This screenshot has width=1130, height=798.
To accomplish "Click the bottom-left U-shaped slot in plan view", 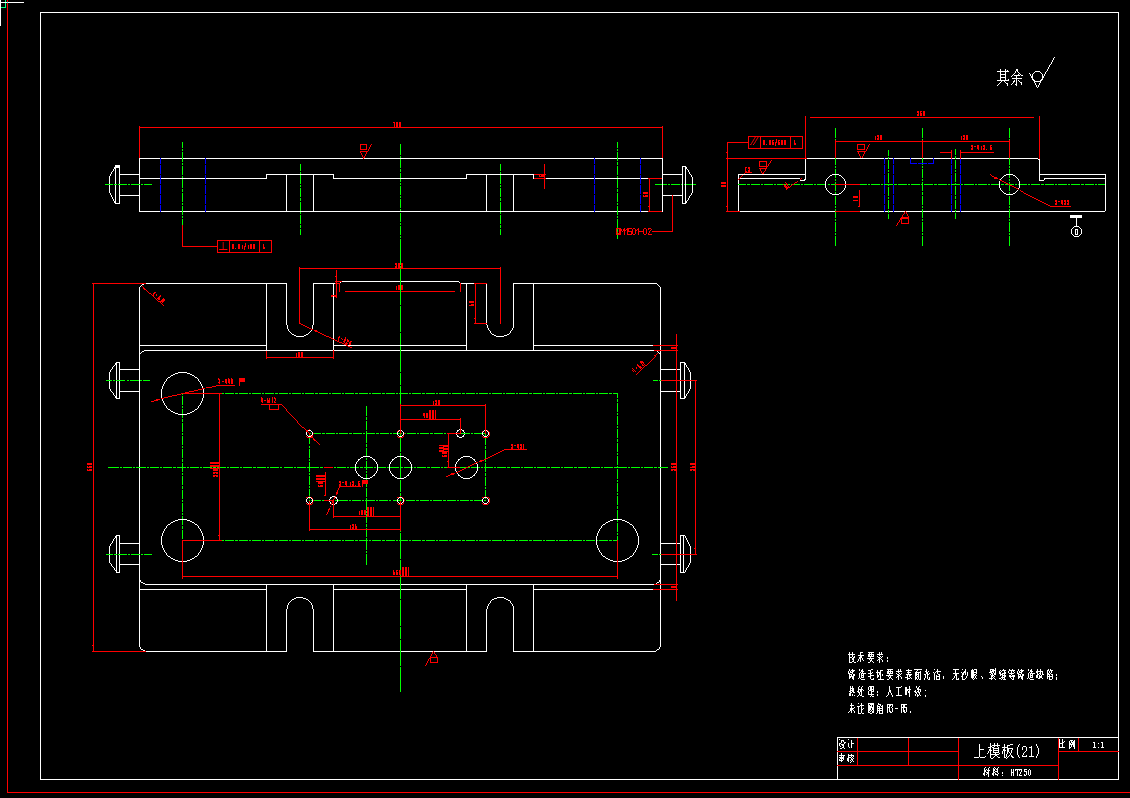I will (x=300, y=624).
